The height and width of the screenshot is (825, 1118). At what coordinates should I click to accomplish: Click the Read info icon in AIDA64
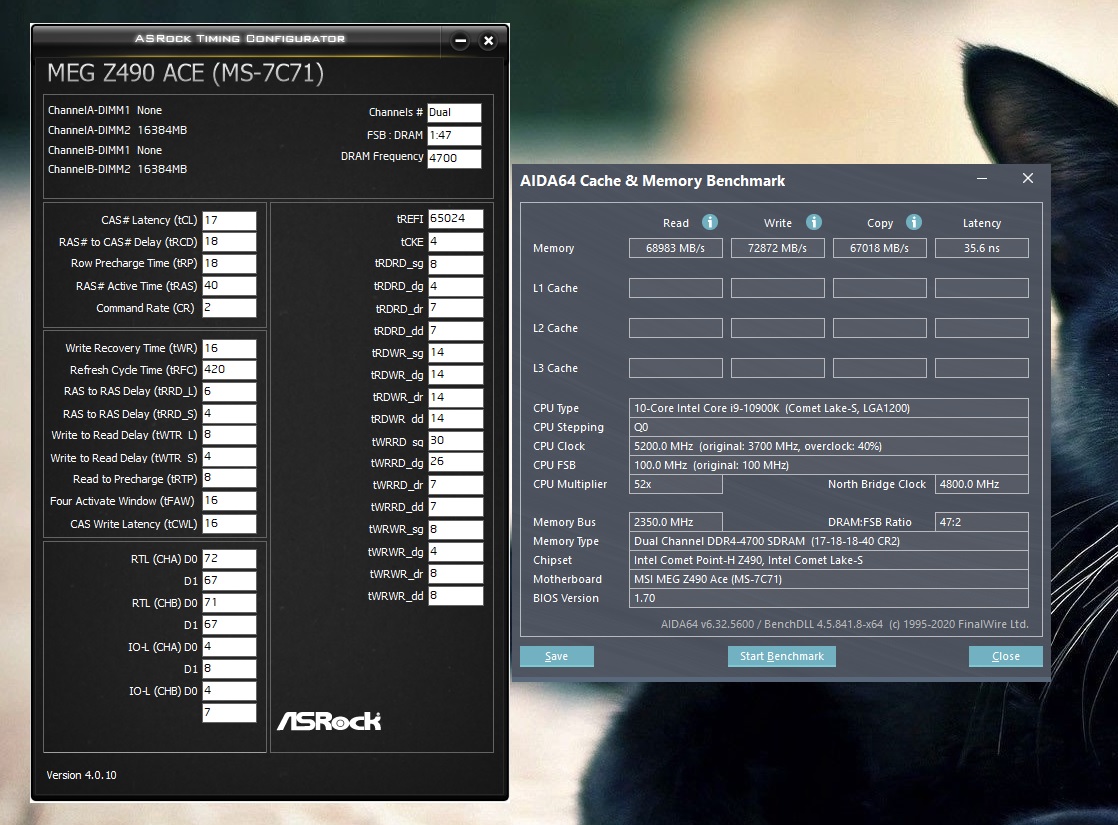pyautogui.click(x=709, y=222)
